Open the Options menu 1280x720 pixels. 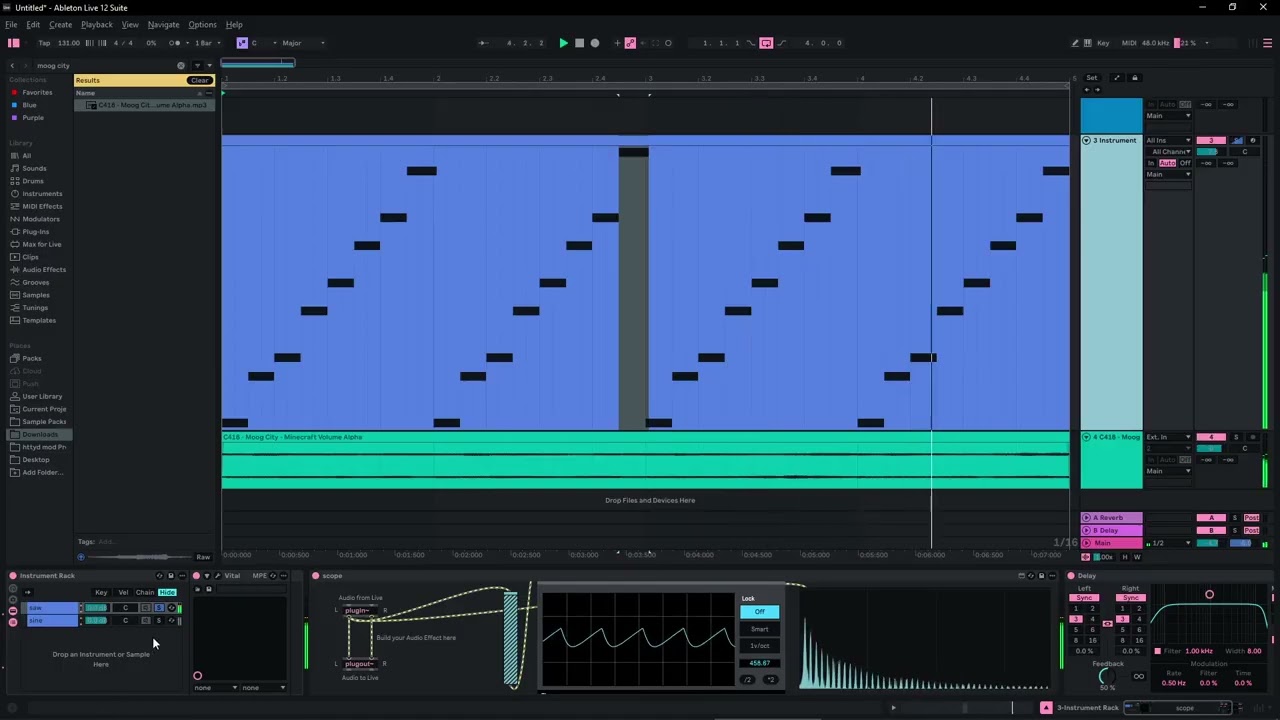[202, 24]
